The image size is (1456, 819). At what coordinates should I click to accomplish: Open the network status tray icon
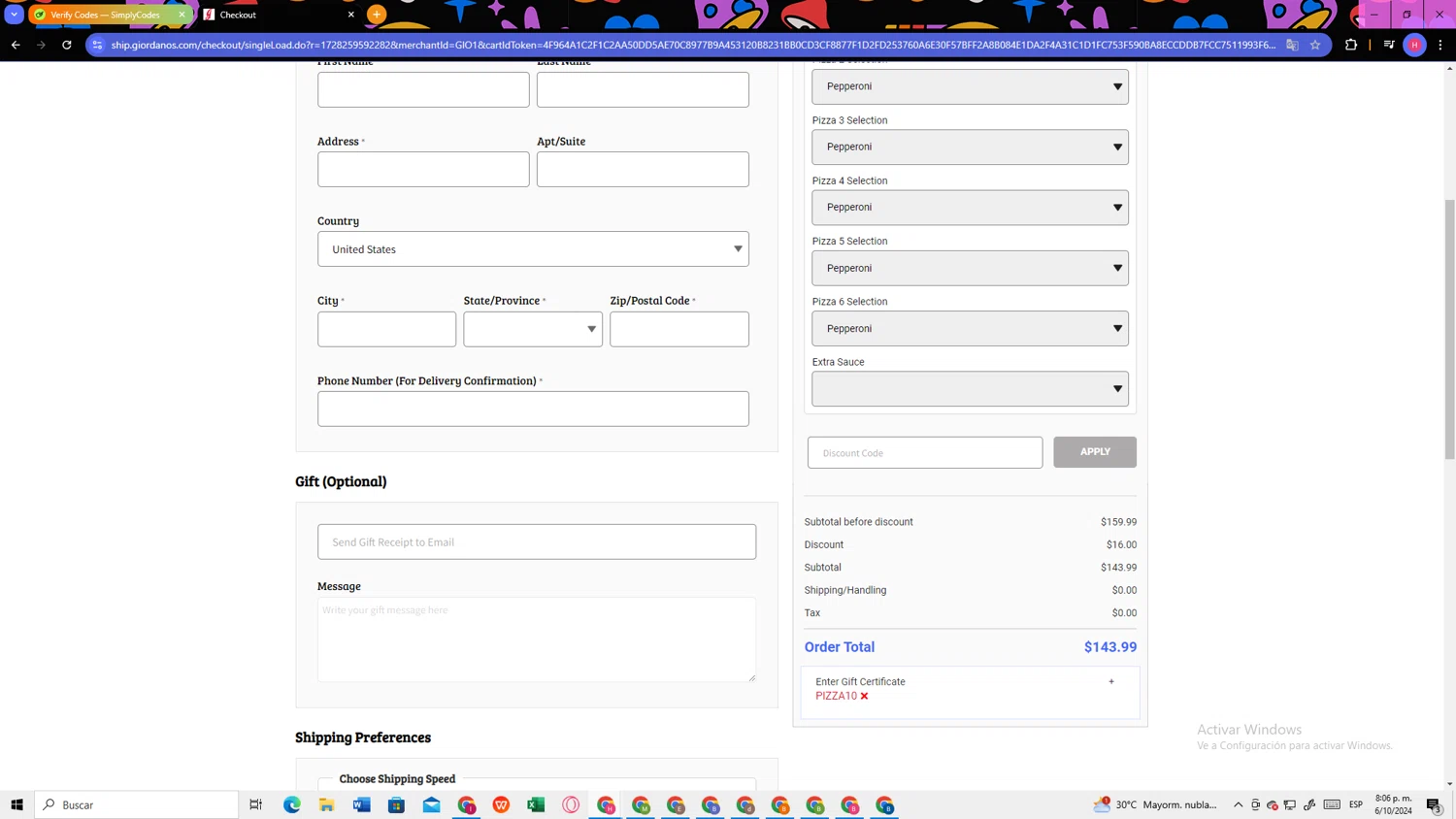click(x=1290, y=804)
